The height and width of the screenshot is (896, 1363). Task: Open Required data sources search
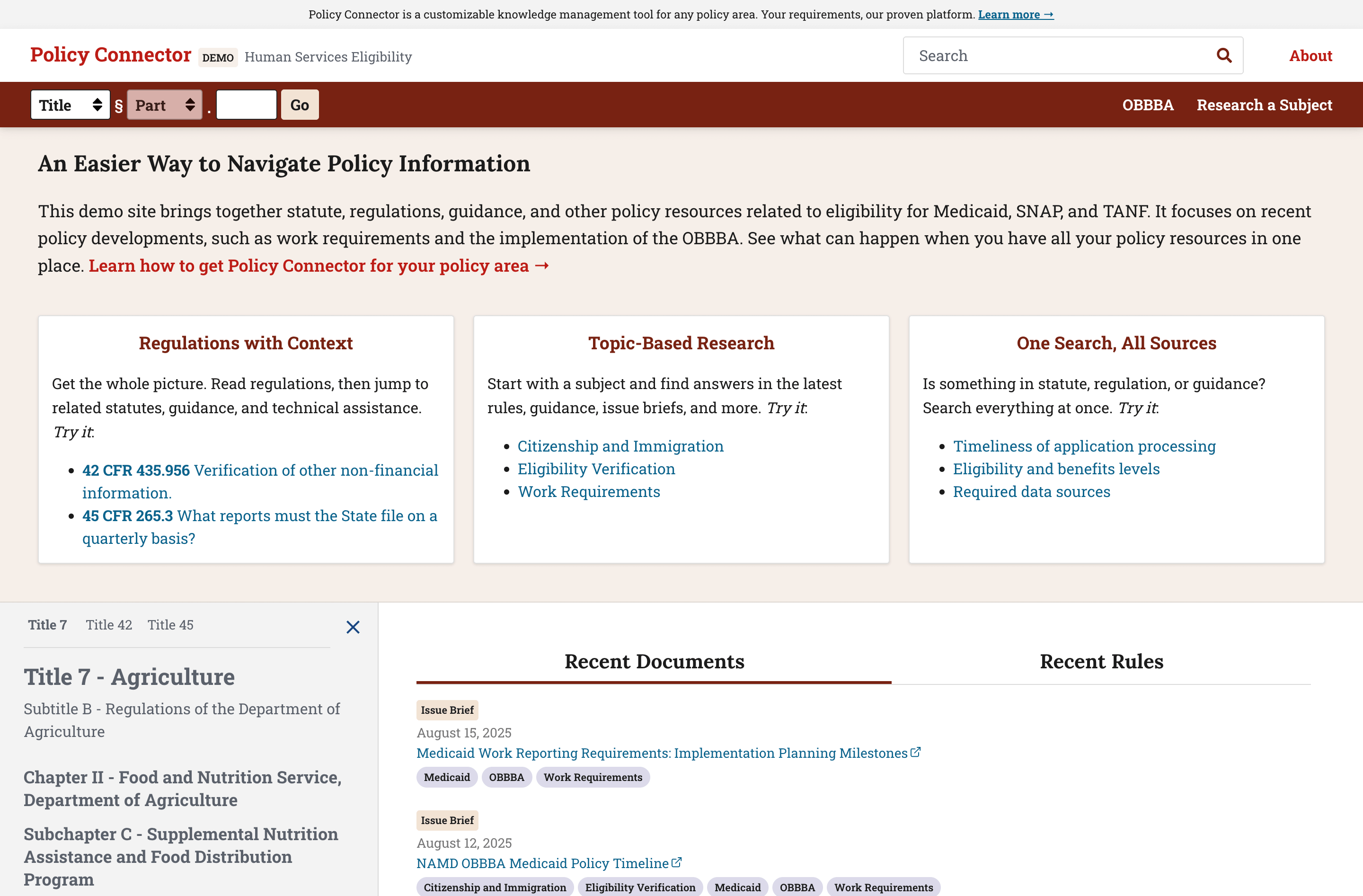click(1031, 491)
